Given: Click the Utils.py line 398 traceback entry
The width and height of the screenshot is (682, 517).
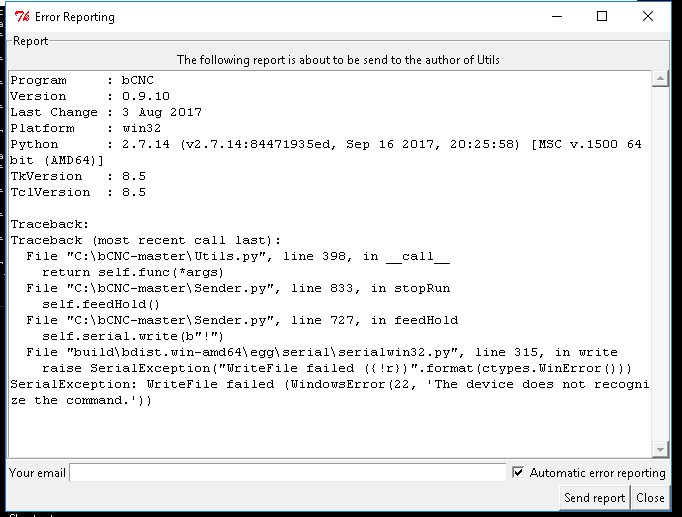Looking at the screenshot, I should [238, 256].
